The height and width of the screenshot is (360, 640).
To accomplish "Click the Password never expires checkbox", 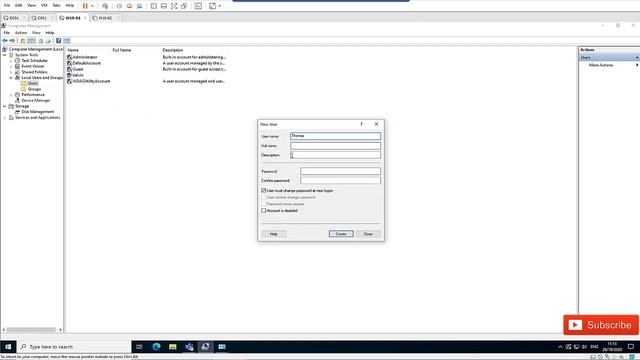I will (x=264, y=204).
